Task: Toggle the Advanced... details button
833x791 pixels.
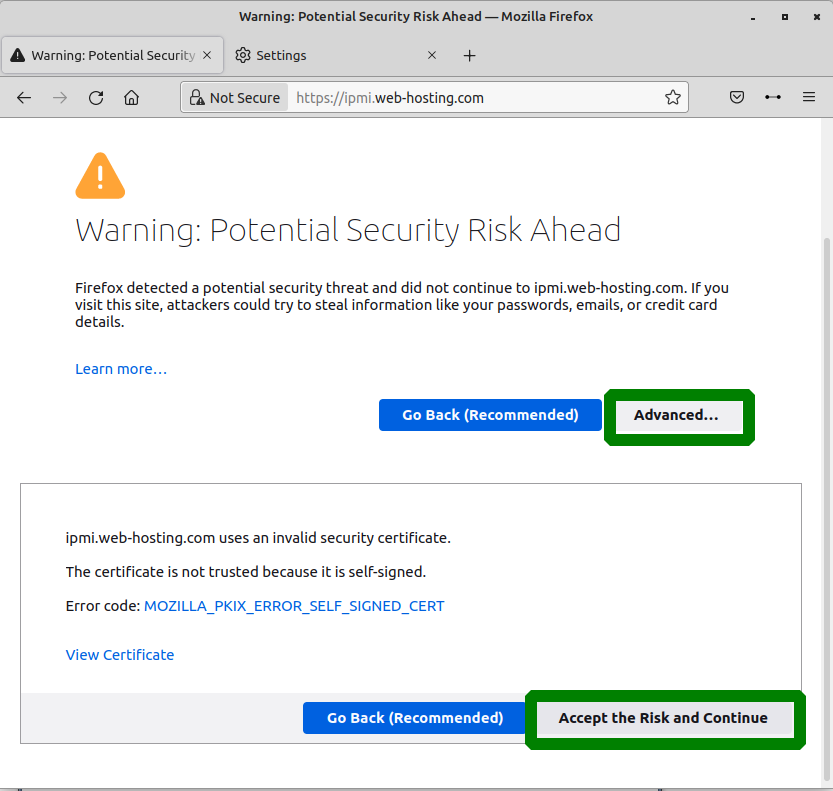Action: [676, 415]
